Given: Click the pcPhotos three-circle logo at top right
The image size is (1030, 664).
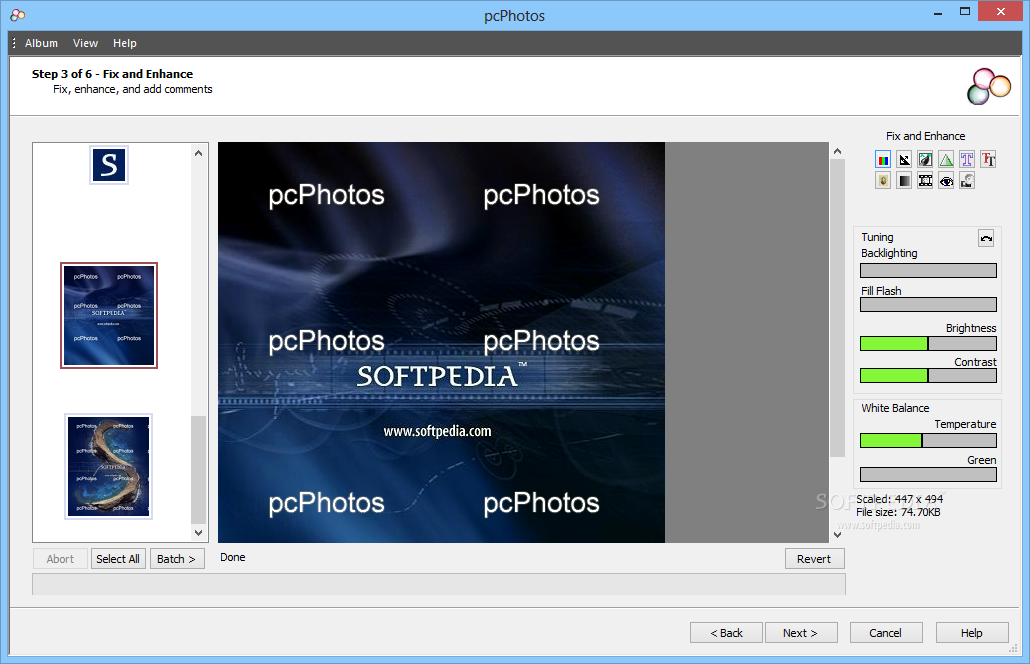Looking at the screenshot, I should [988, 86].
